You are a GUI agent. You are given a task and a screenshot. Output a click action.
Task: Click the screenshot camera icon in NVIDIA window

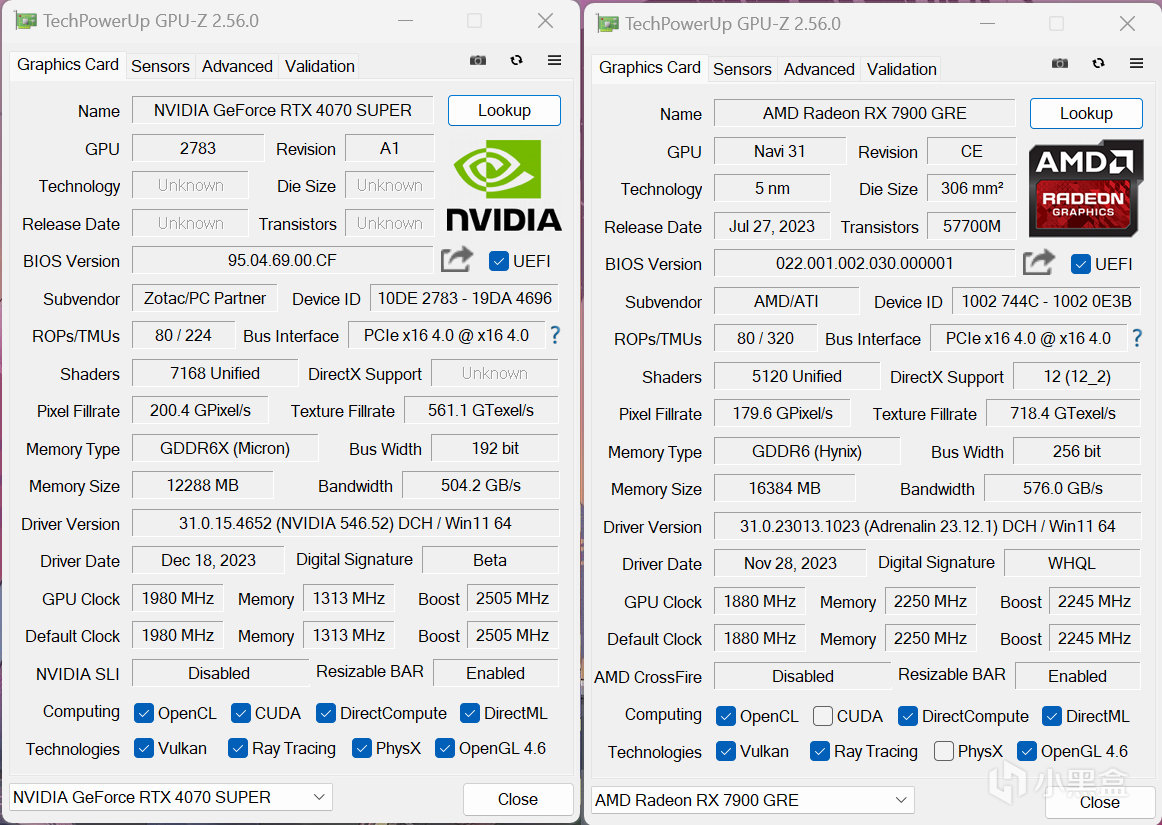477,60
